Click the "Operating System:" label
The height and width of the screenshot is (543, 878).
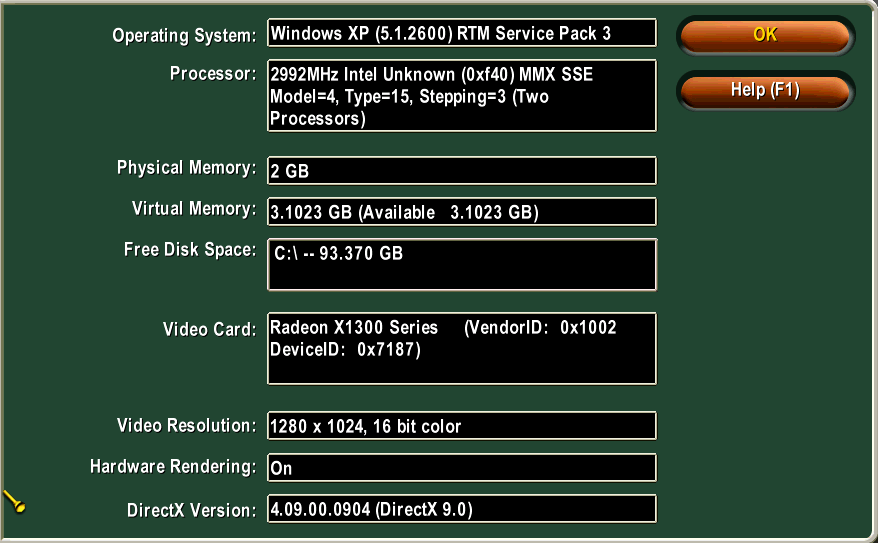[x=184, y=36]
